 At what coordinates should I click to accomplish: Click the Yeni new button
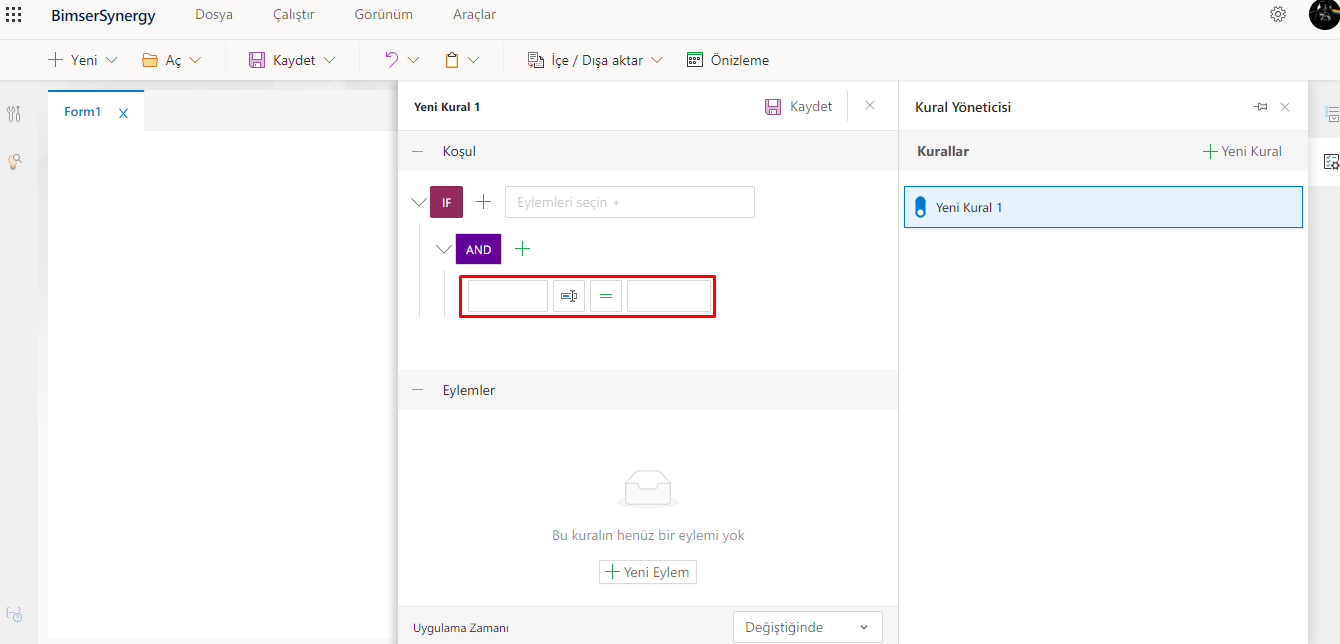[x=72, y=60]
